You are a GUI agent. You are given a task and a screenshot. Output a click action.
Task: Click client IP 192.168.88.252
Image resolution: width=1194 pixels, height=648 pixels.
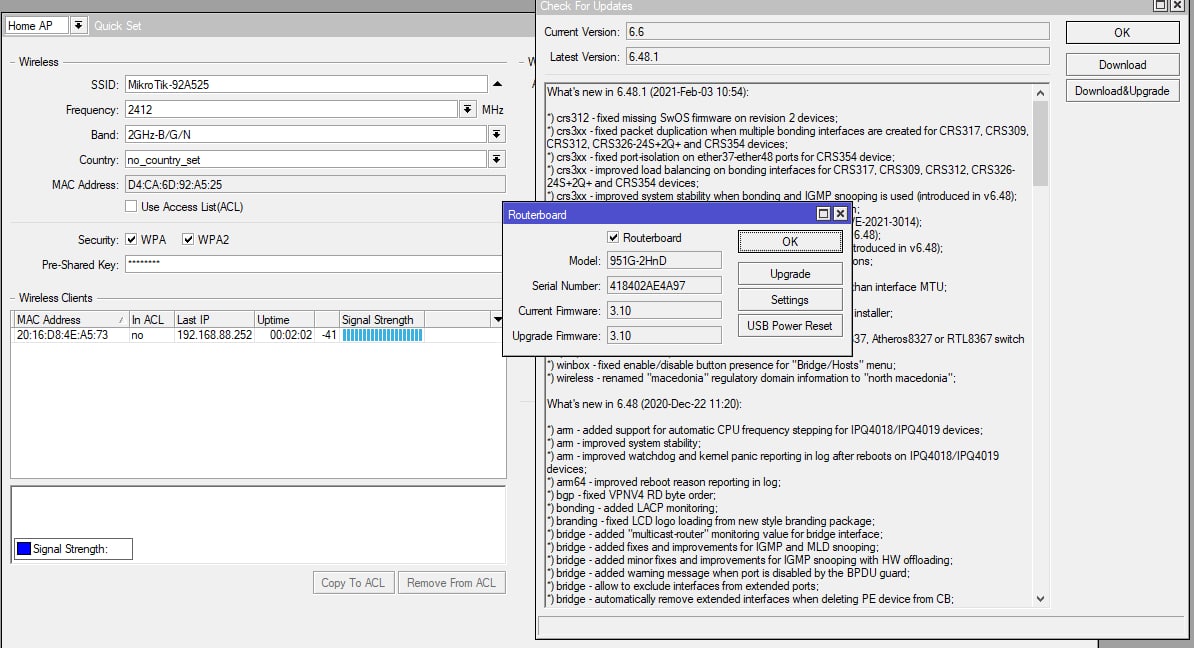(214, 335)
